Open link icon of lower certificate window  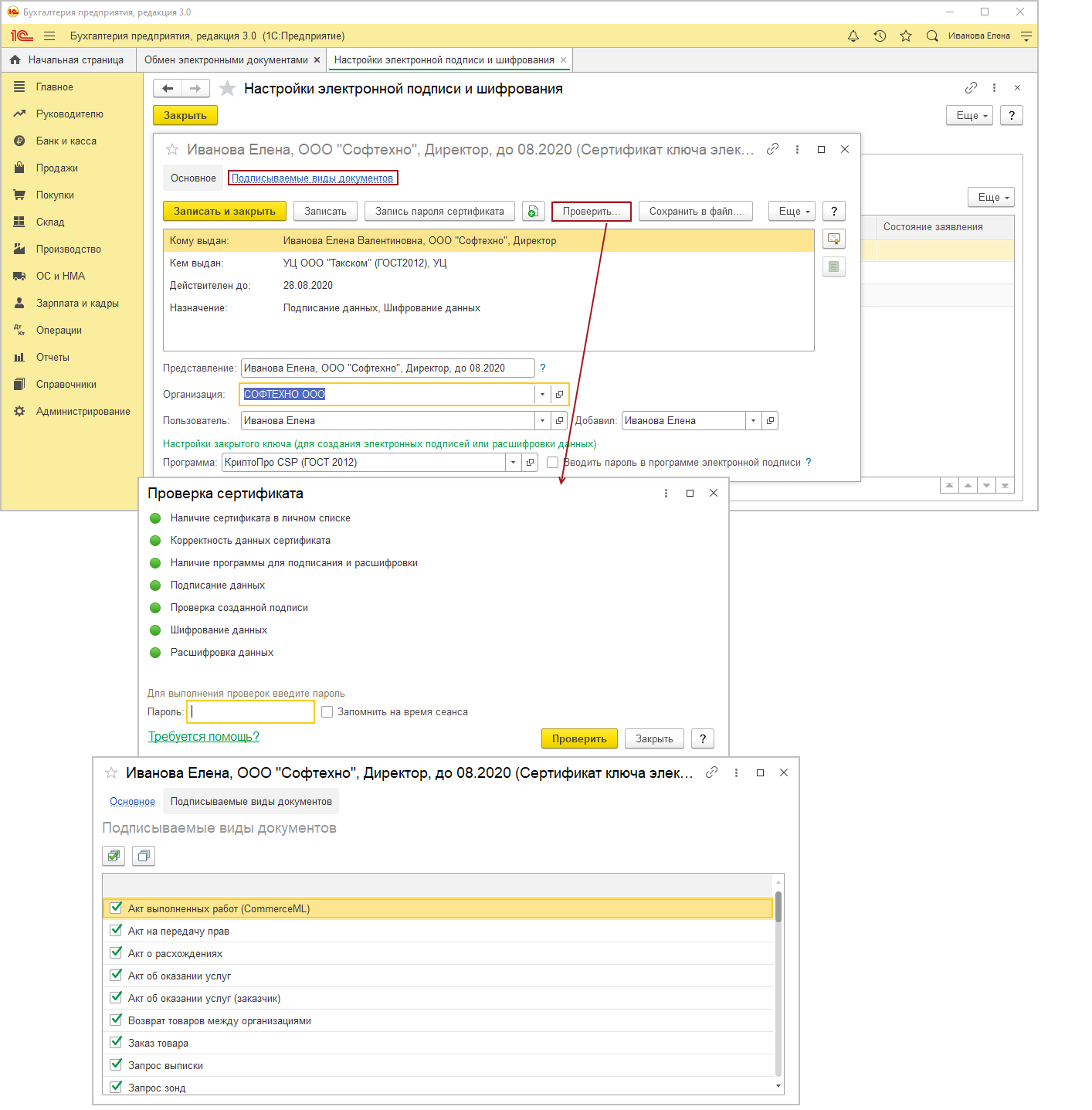tap(711, 772)
